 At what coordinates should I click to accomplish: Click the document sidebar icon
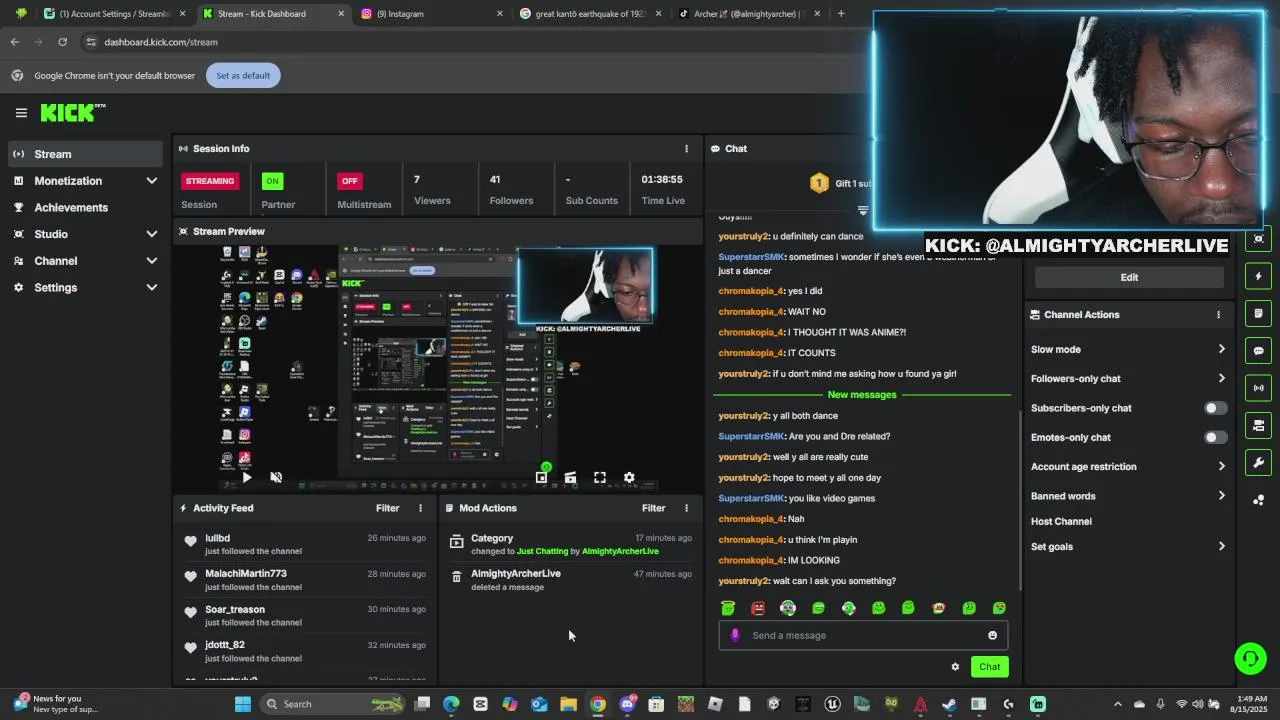click(x=1259, y=313)
